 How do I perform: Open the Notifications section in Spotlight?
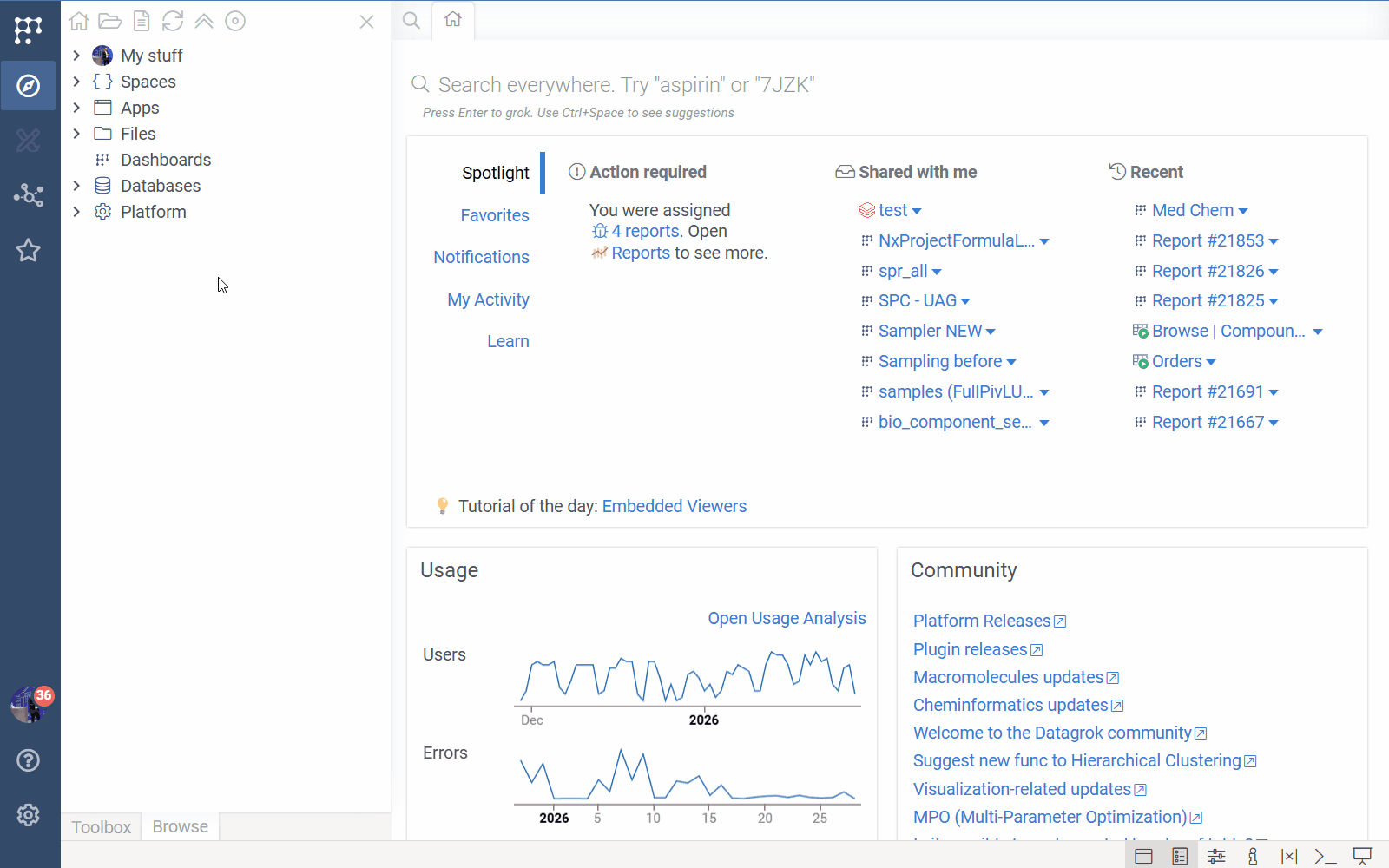point(481,257)
